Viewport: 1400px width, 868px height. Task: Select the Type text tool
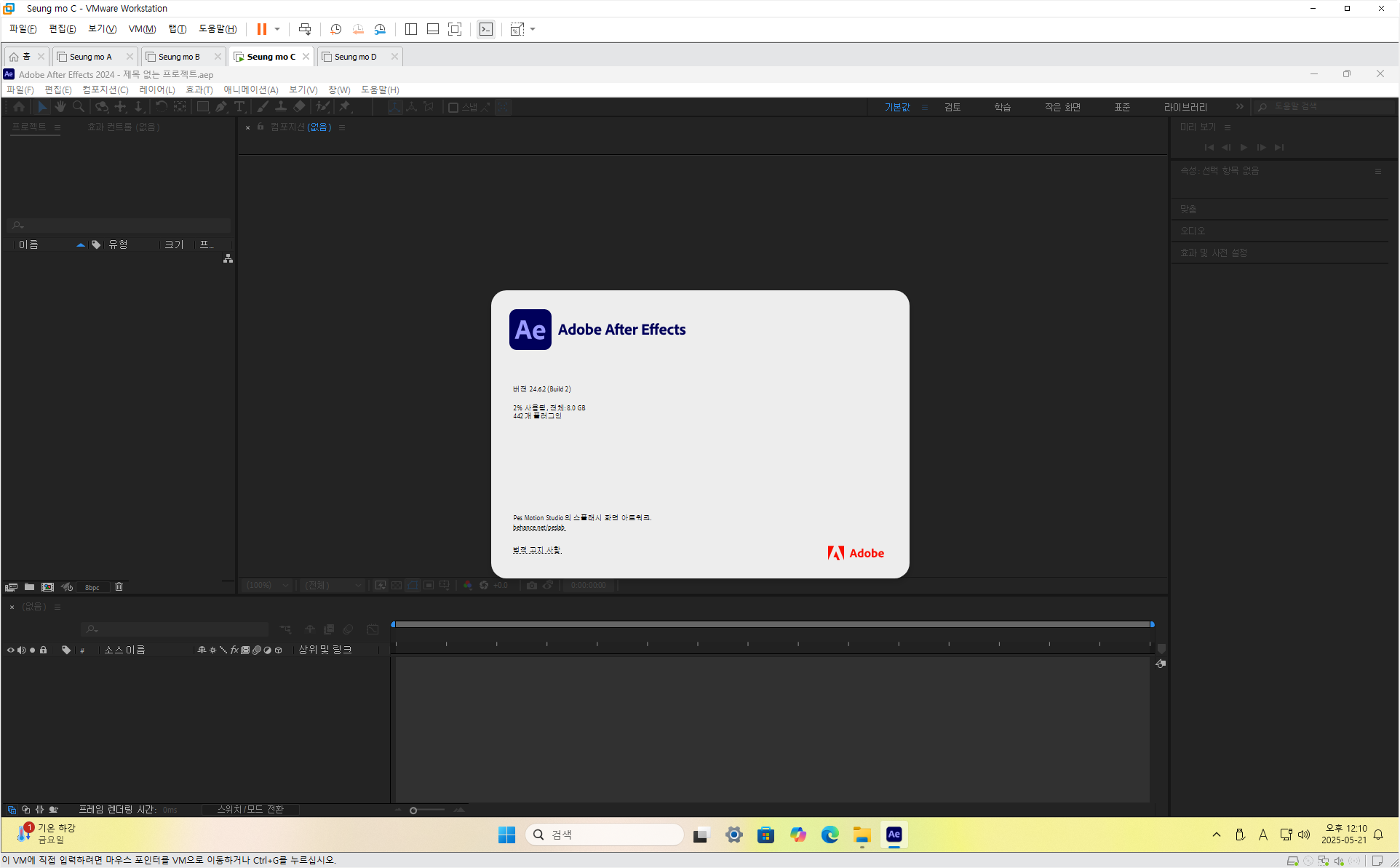pos(239,107)
